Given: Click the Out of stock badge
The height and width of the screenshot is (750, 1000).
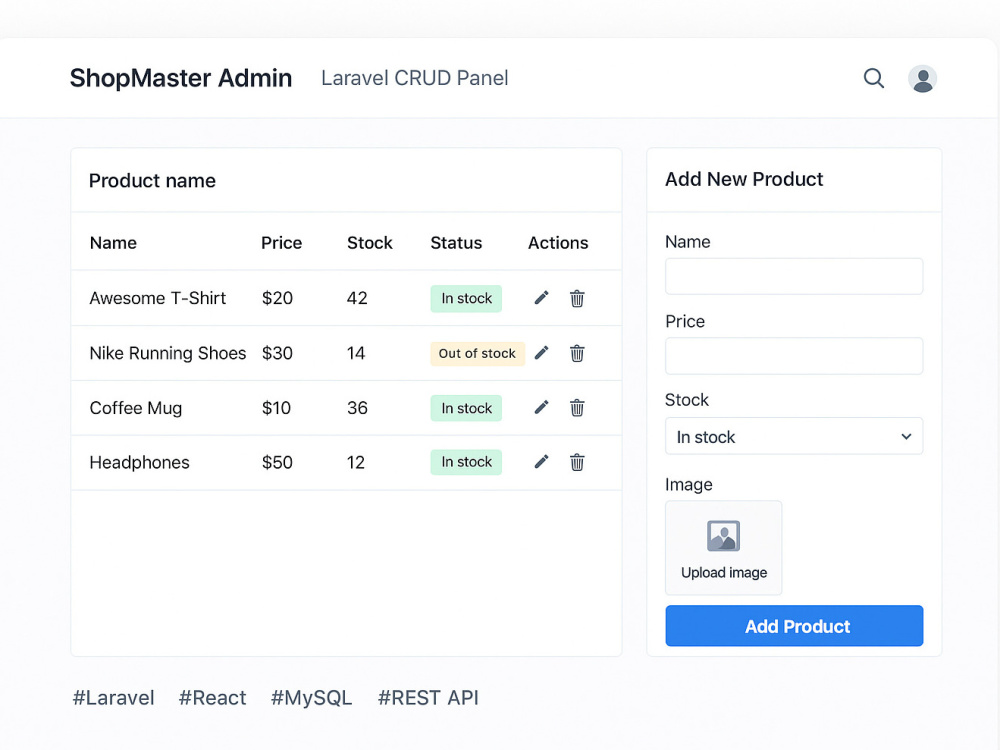Looking at the screenshot, I should (477, 353).
